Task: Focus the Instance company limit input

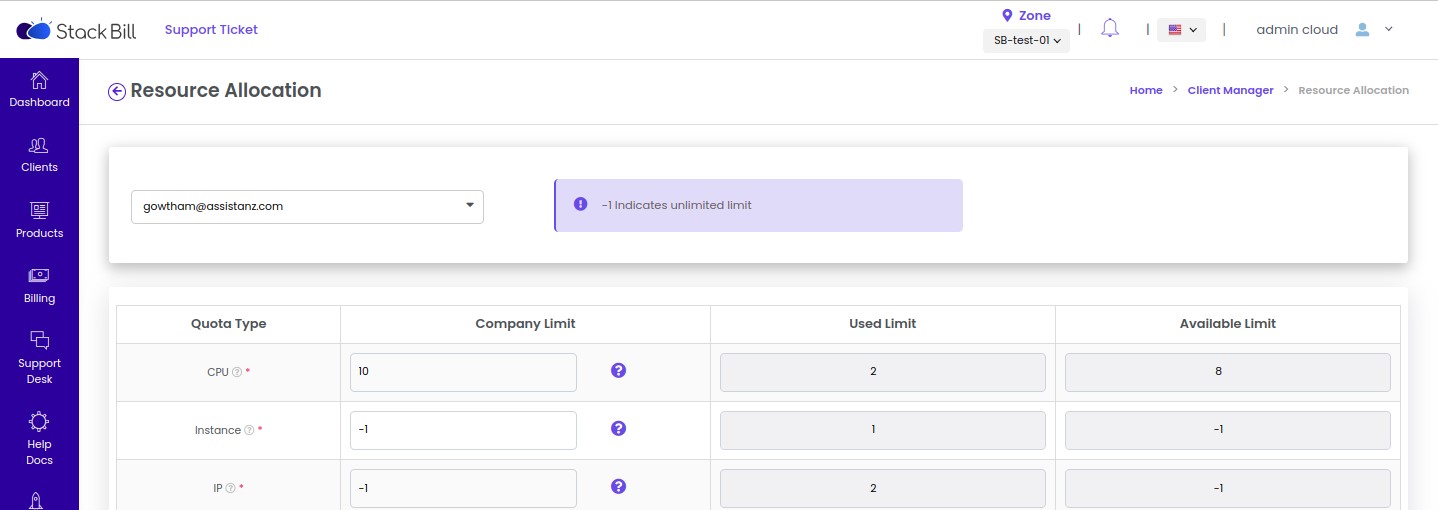Action: (463, 430)
